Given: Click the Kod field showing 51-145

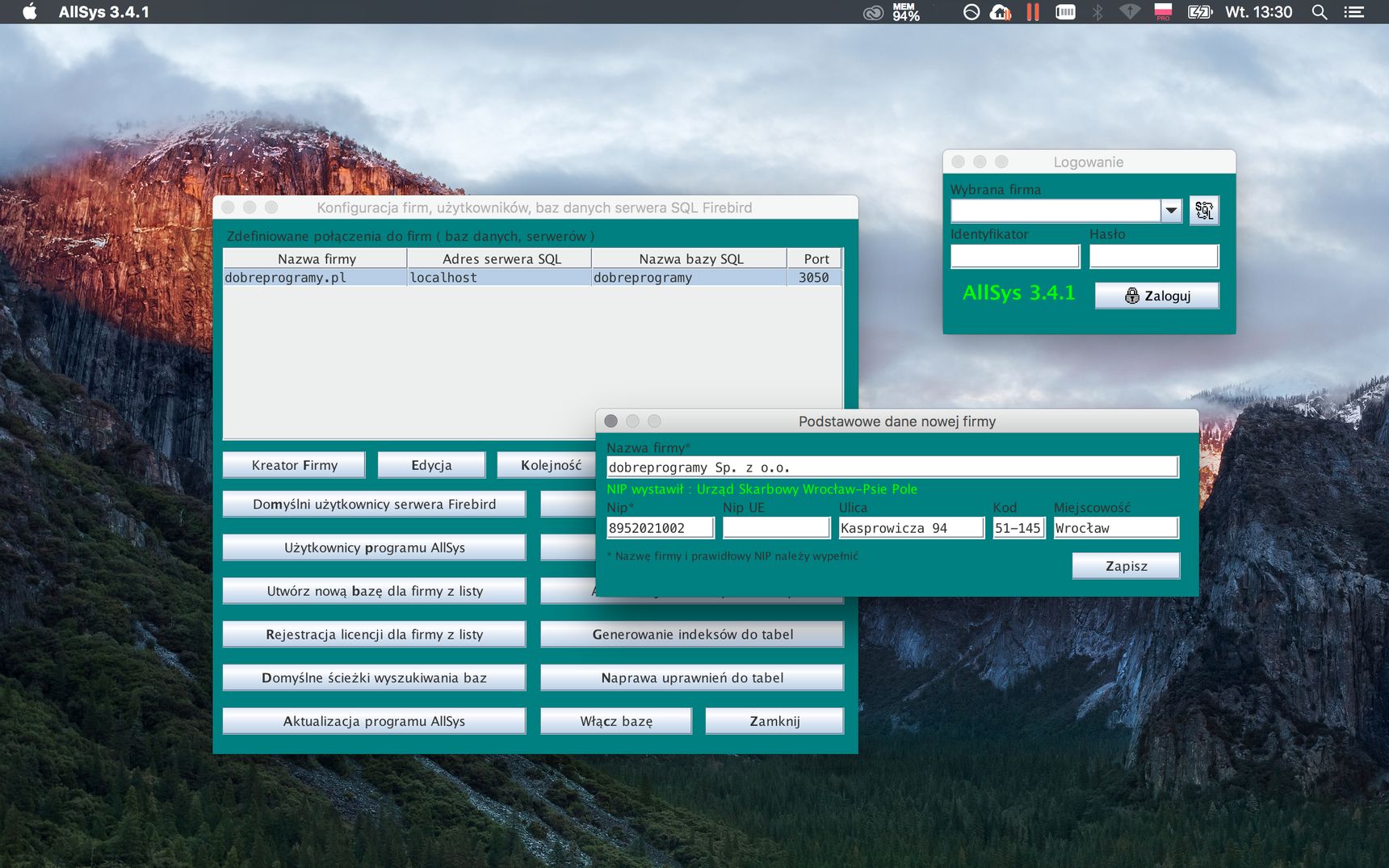Looking at the screenshot, I should point(1019,528).
